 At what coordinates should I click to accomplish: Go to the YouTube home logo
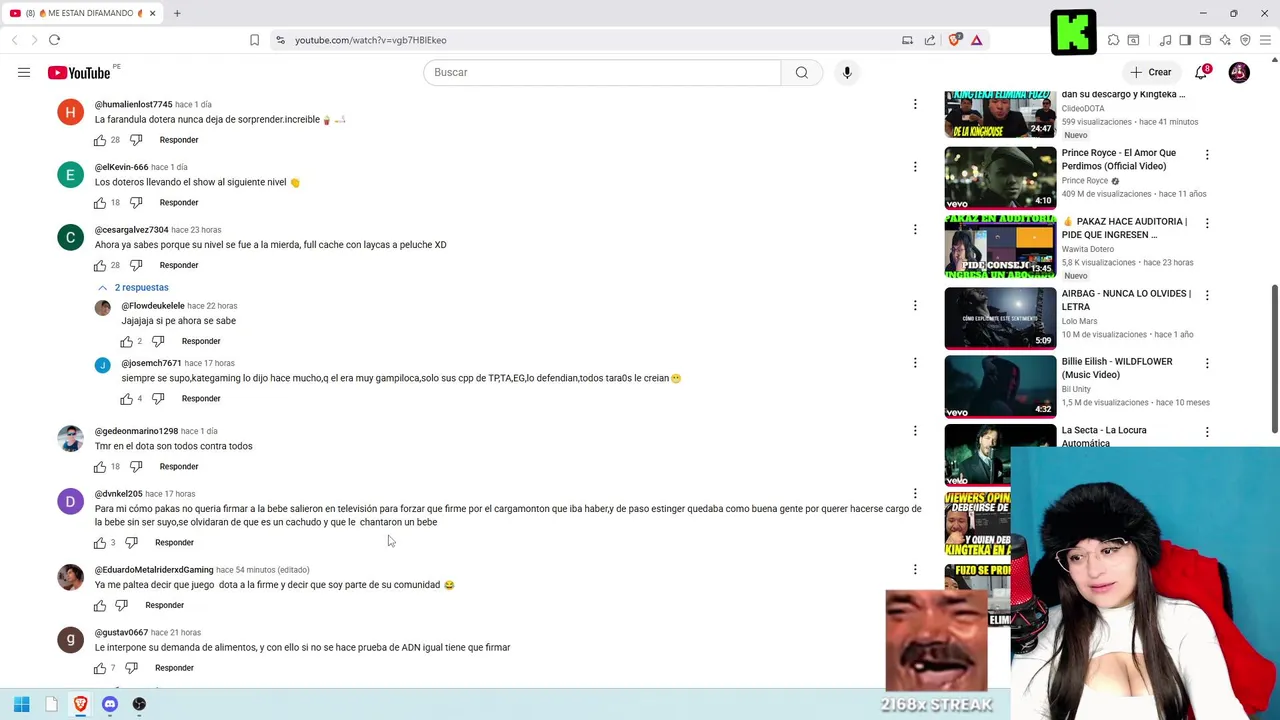(80, 72)
